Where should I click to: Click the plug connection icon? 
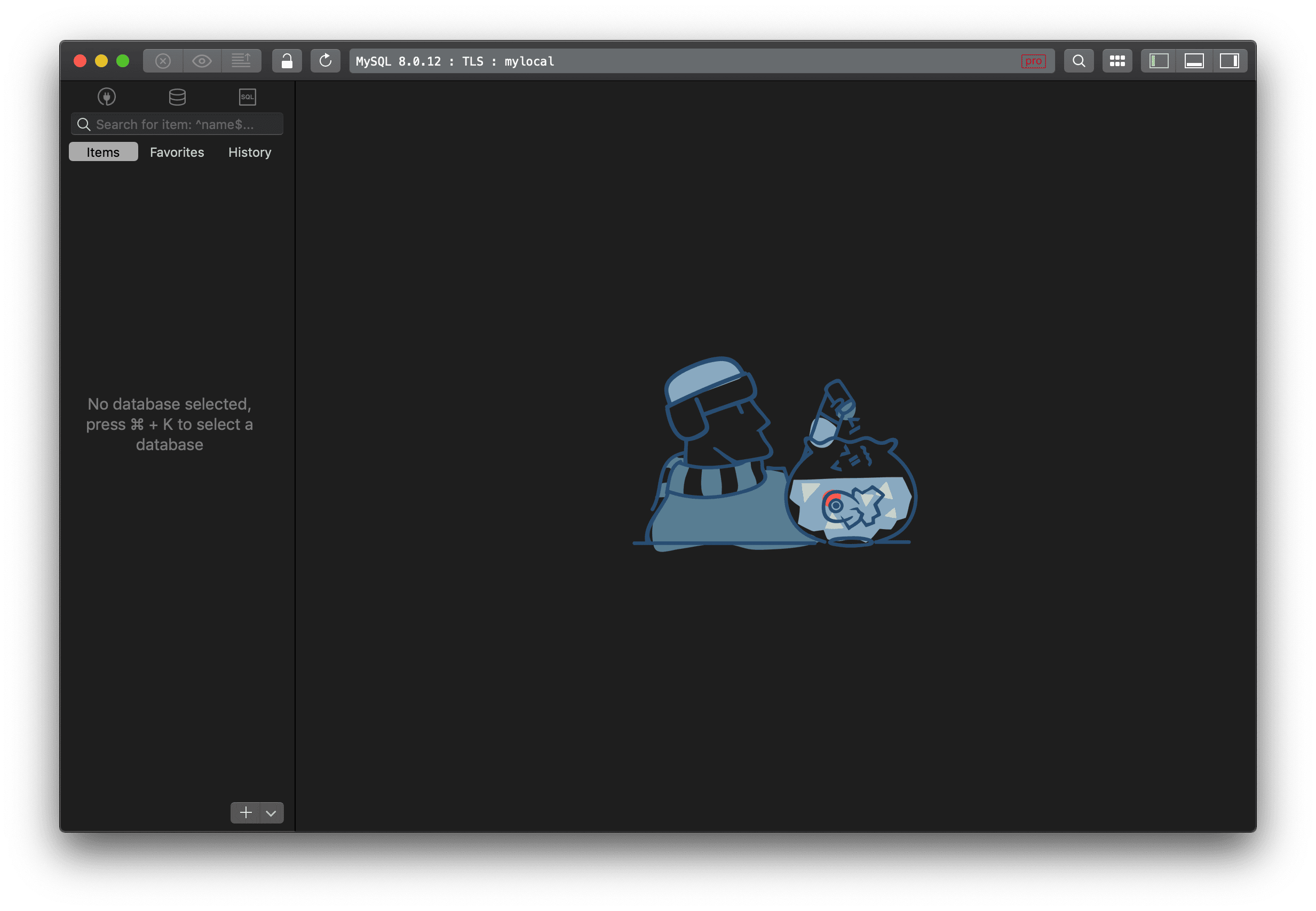[x=107, y=97]
